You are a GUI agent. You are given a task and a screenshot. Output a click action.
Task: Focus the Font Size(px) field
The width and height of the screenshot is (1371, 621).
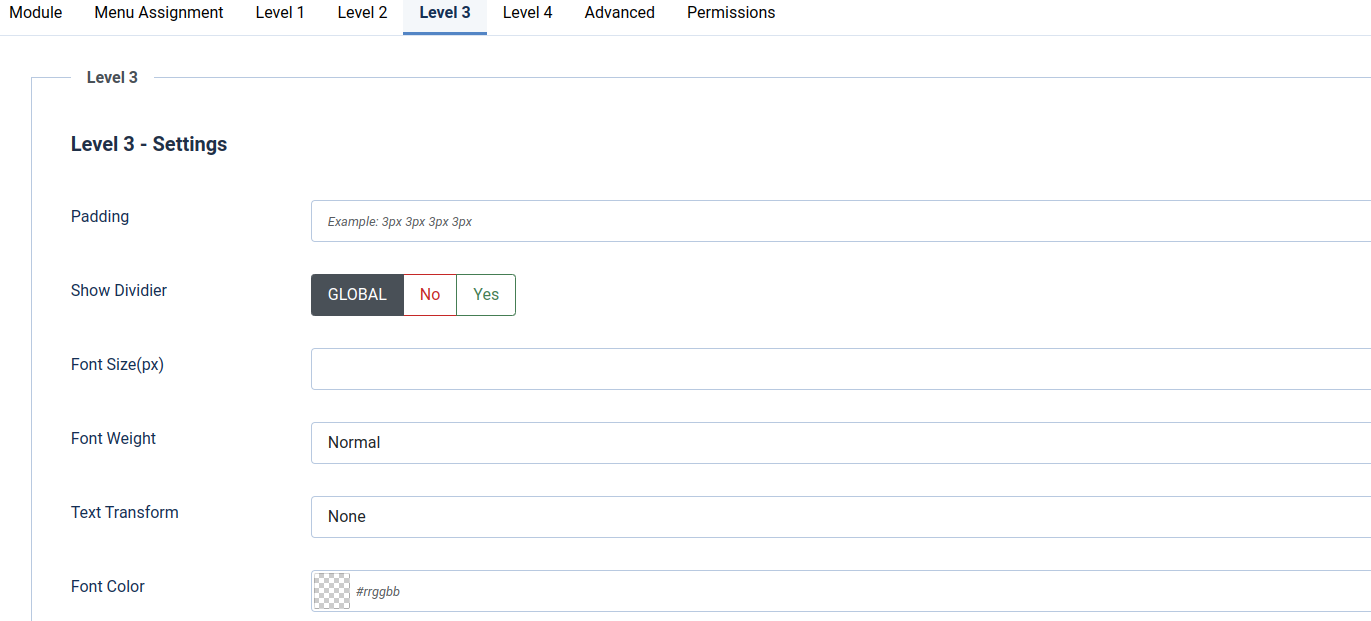pos(841,369)
